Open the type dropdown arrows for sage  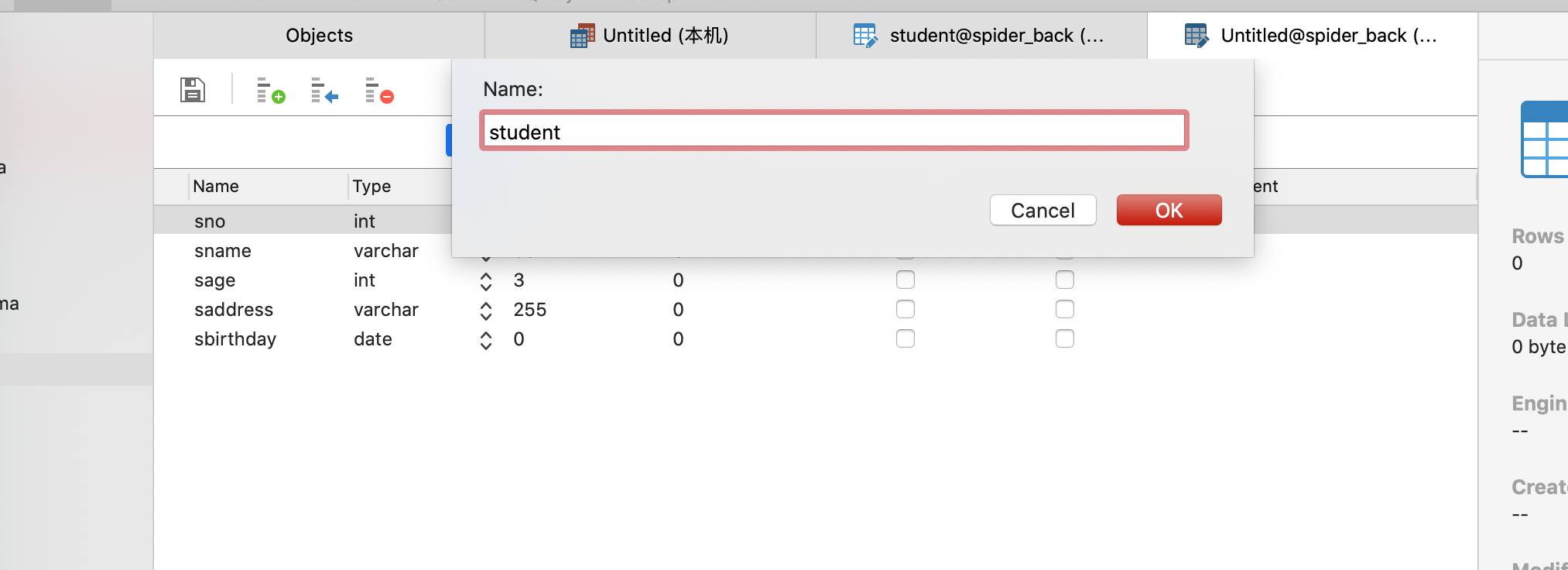(x=486, y=280)
